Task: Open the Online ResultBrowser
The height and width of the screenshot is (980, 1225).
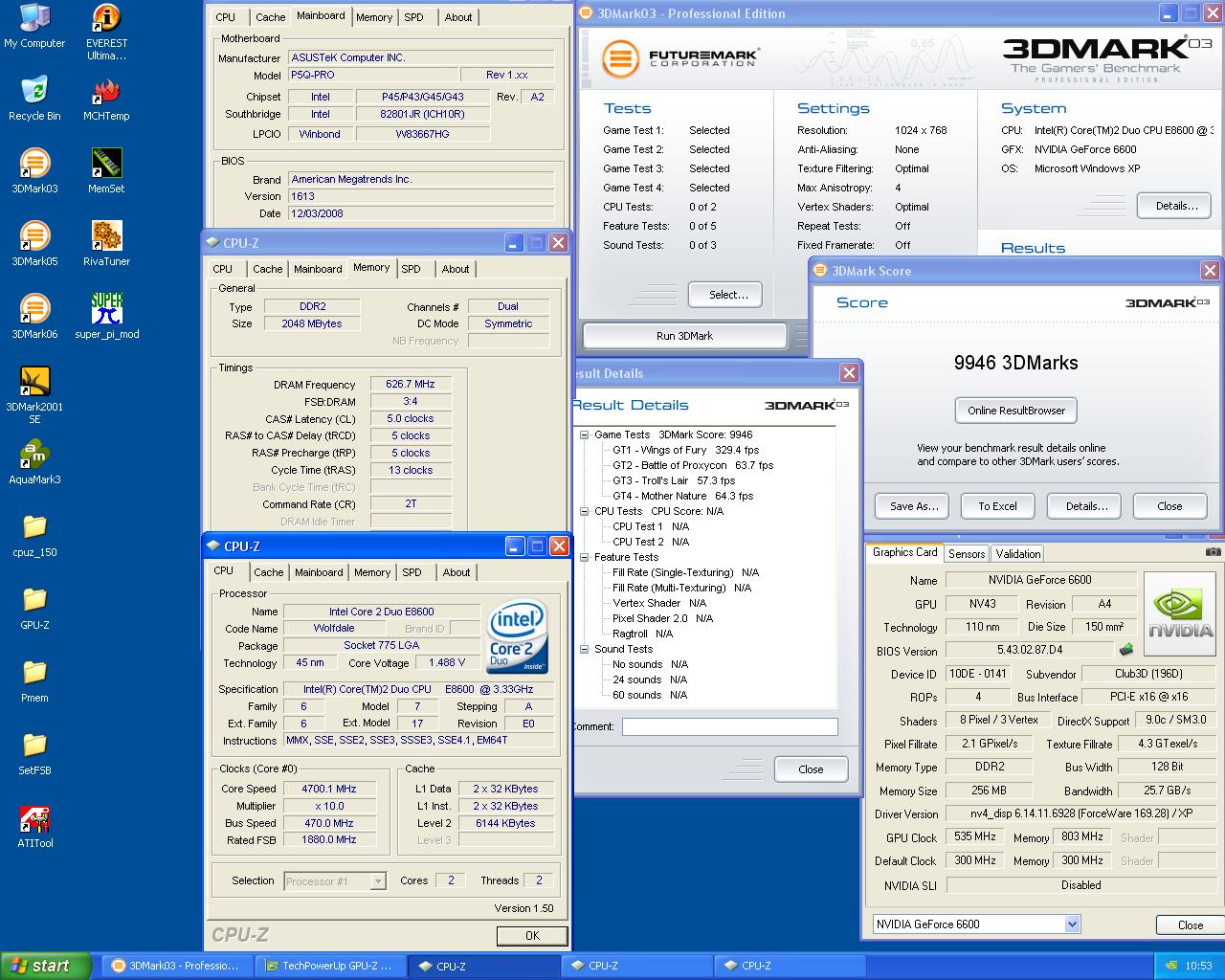Action: [1016, 411]
